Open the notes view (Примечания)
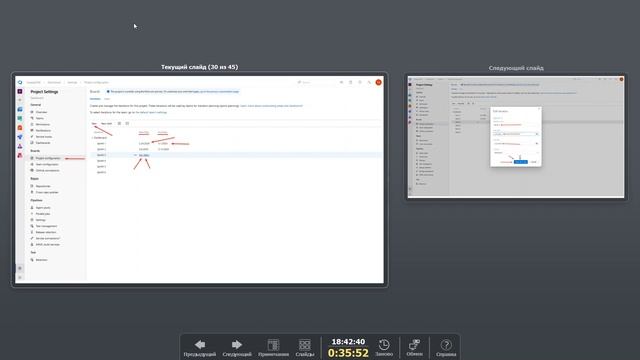This screenshot has height=360, width=640. 273,348
